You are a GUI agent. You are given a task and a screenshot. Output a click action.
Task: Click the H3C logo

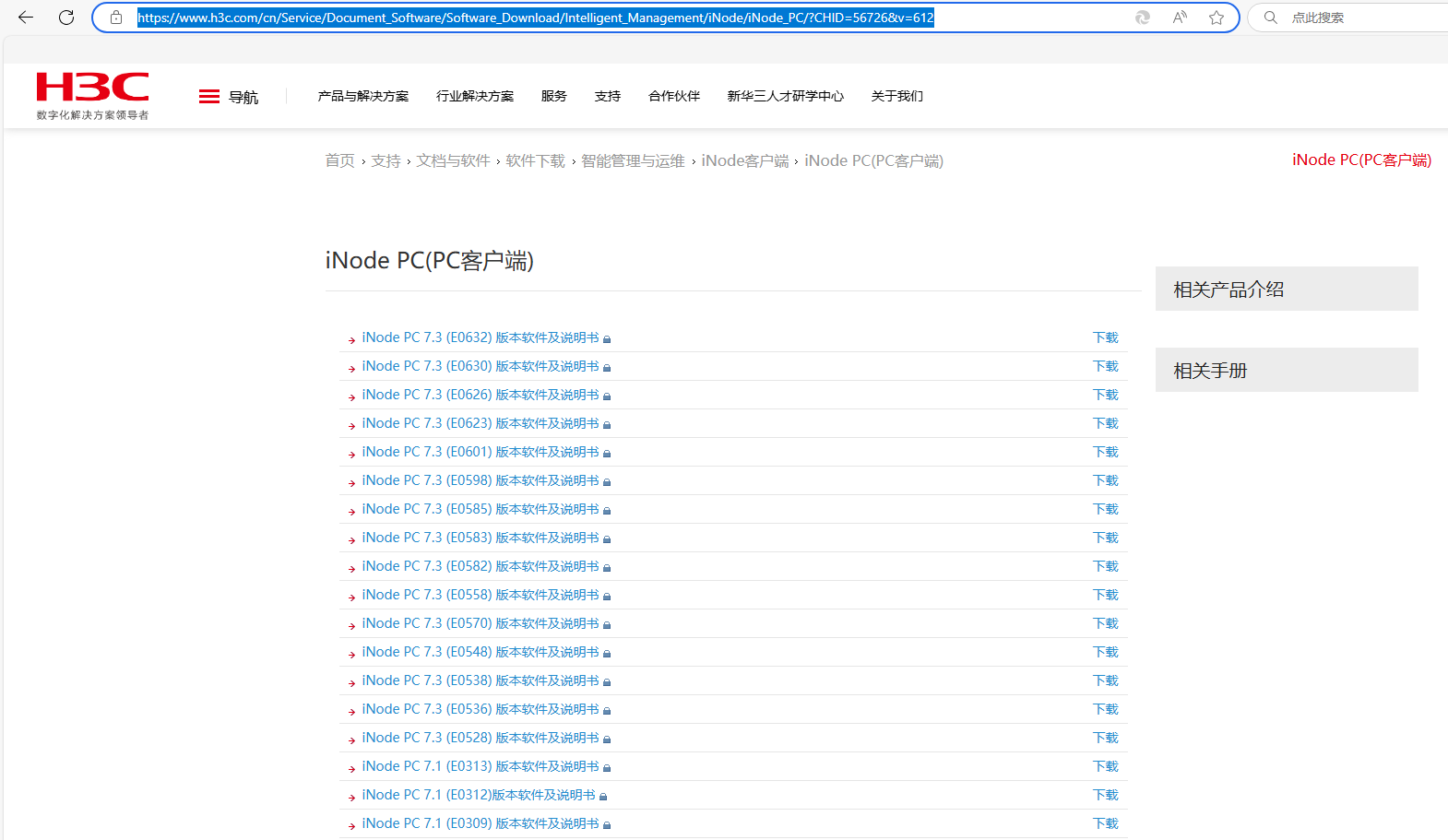click(92, 96)
